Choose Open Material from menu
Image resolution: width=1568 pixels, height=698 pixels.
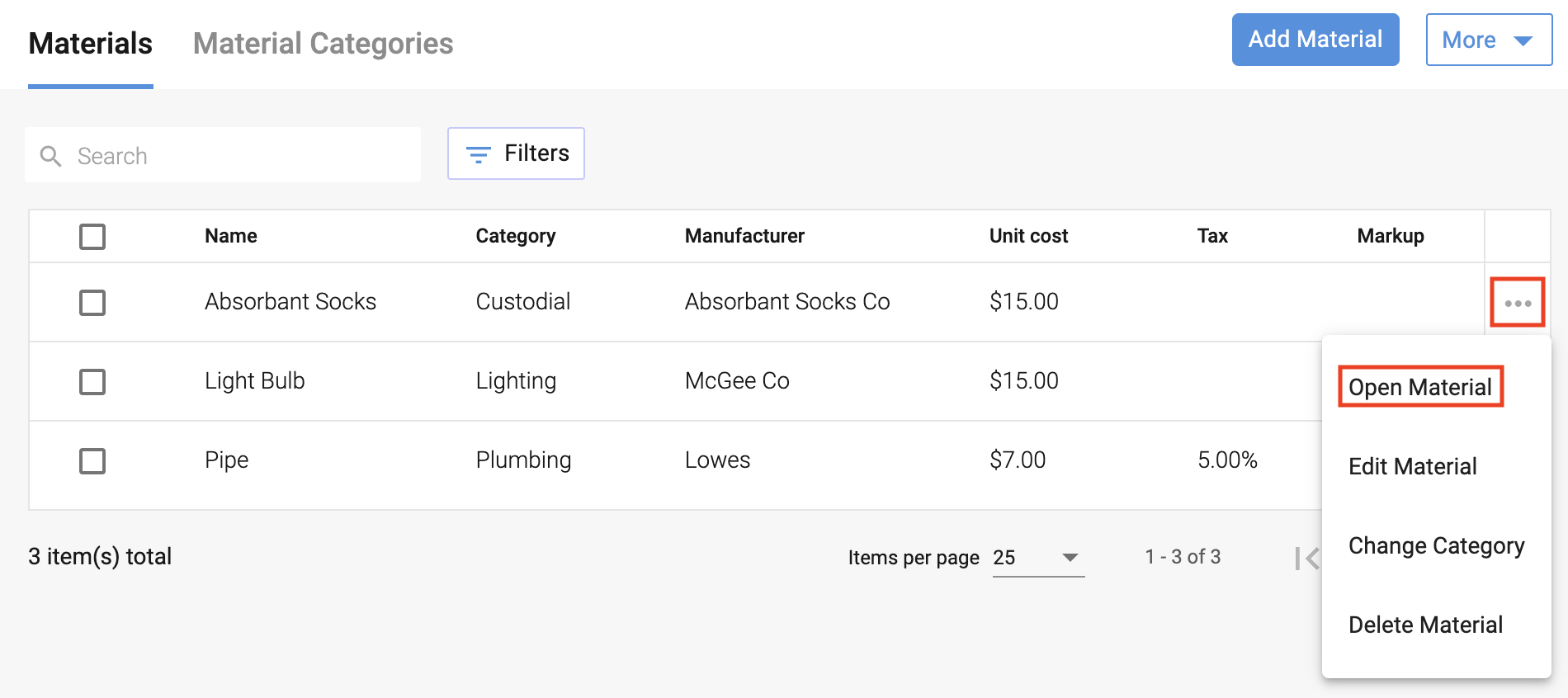tap(1419, 387)
